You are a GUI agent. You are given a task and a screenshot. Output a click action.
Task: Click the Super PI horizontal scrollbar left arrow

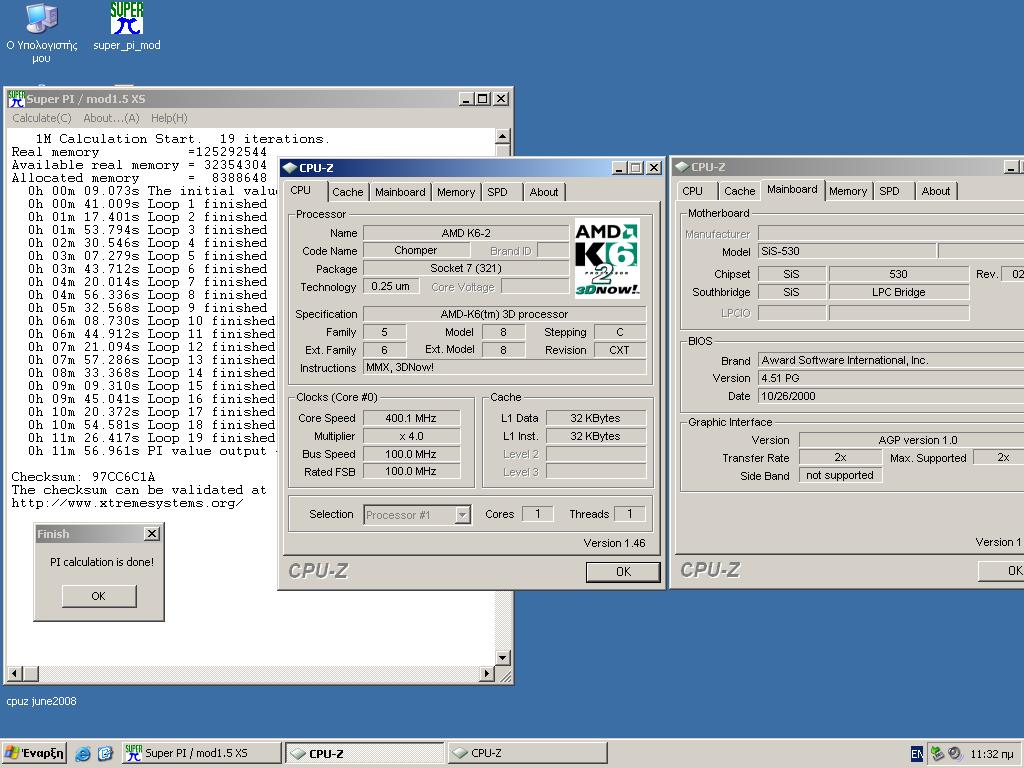click(15, 673)
